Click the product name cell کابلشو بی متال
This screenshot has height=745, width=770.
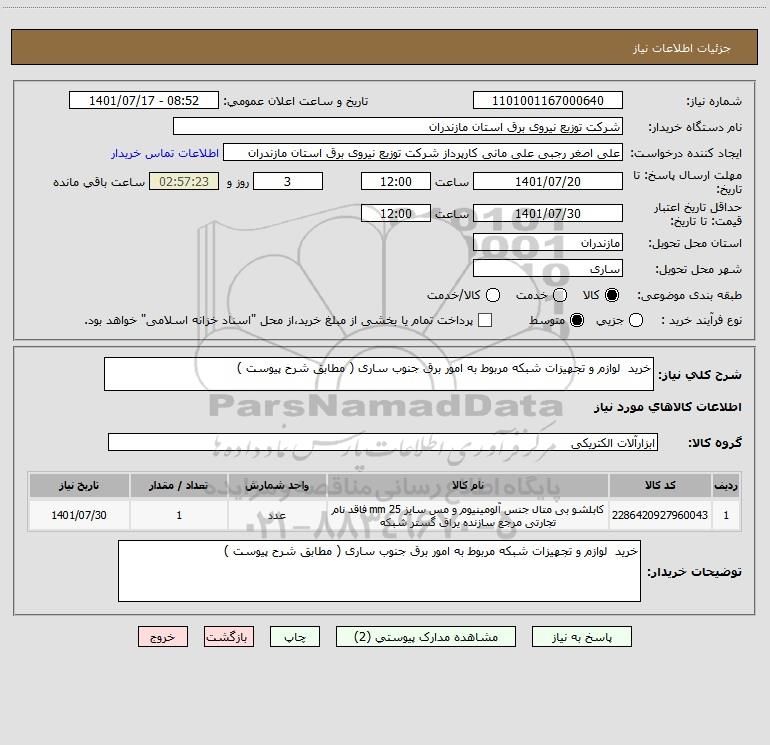(x=468, y=515)
